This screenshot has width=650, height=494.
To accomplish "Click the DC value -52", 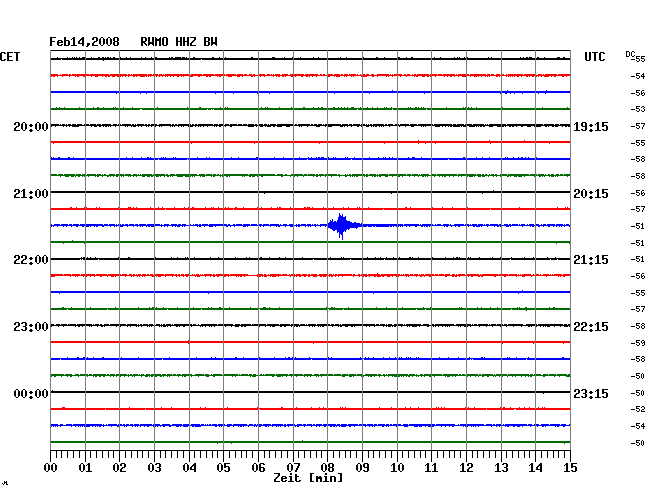I will pyautogui.click(x=638, y=409).
